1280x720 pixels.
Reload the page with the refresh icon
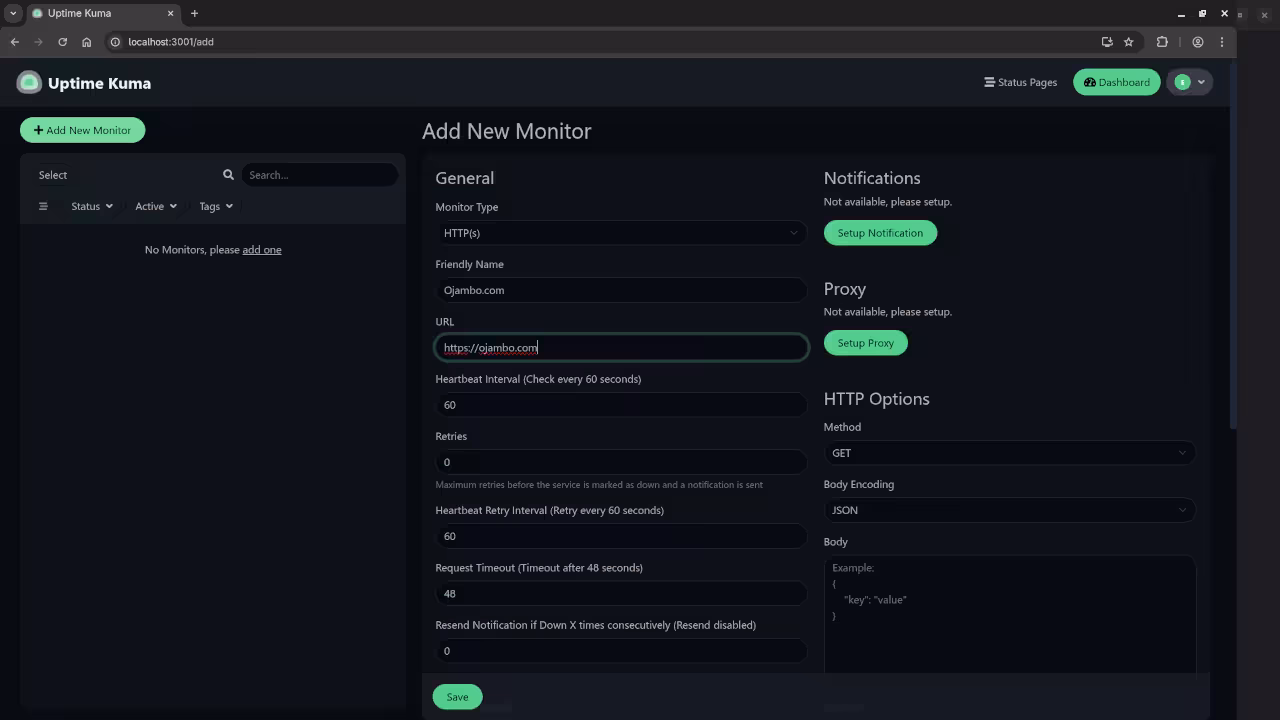[62, 42]
